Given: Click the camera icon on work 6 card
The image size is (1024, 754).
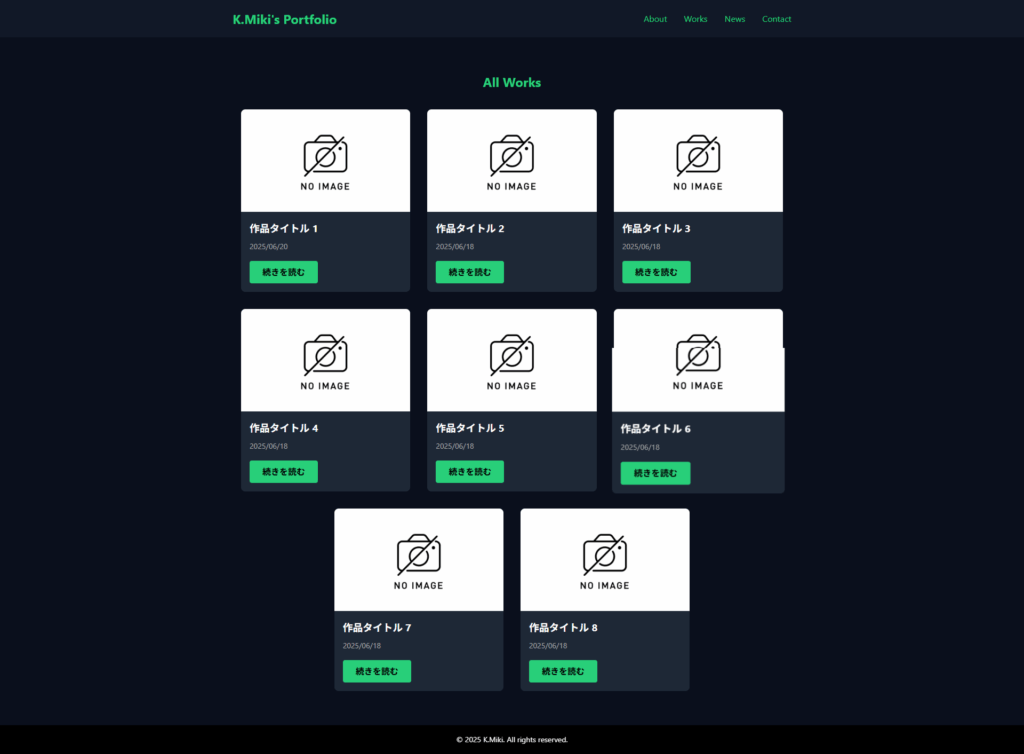Looking at the screenshot, I should (698, 355).
